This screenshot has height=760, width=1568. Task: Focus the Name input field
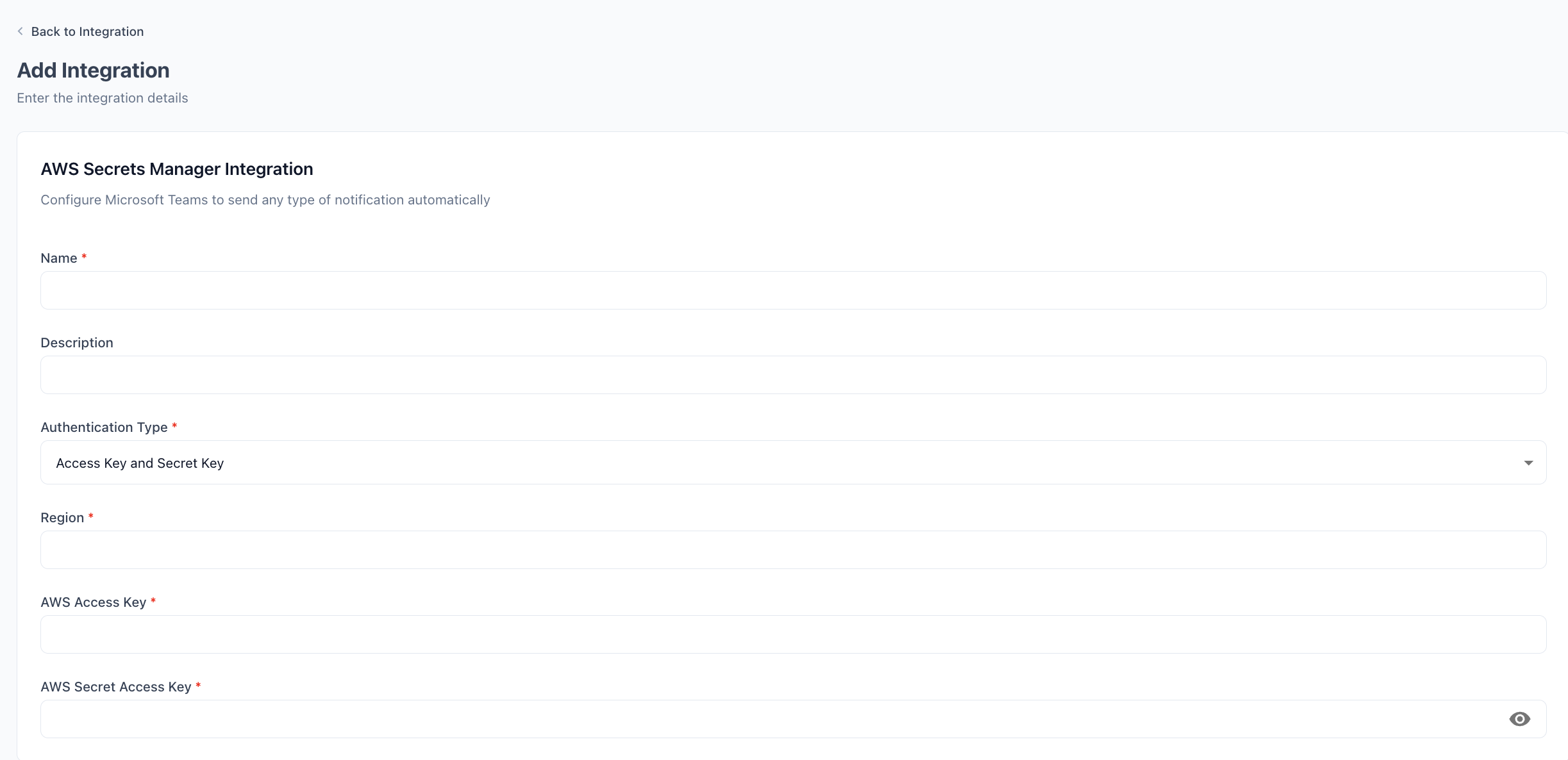click(794, 290)
